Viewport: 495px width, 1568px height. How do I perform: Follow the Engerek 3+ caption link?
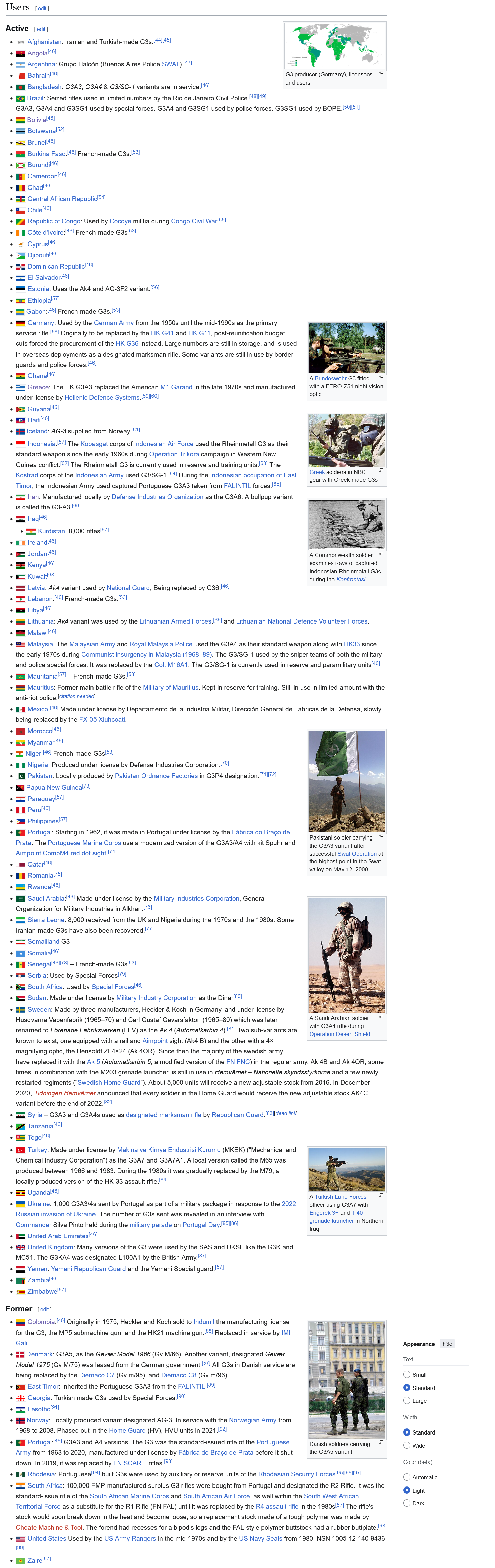click(x=323, y=1212)
